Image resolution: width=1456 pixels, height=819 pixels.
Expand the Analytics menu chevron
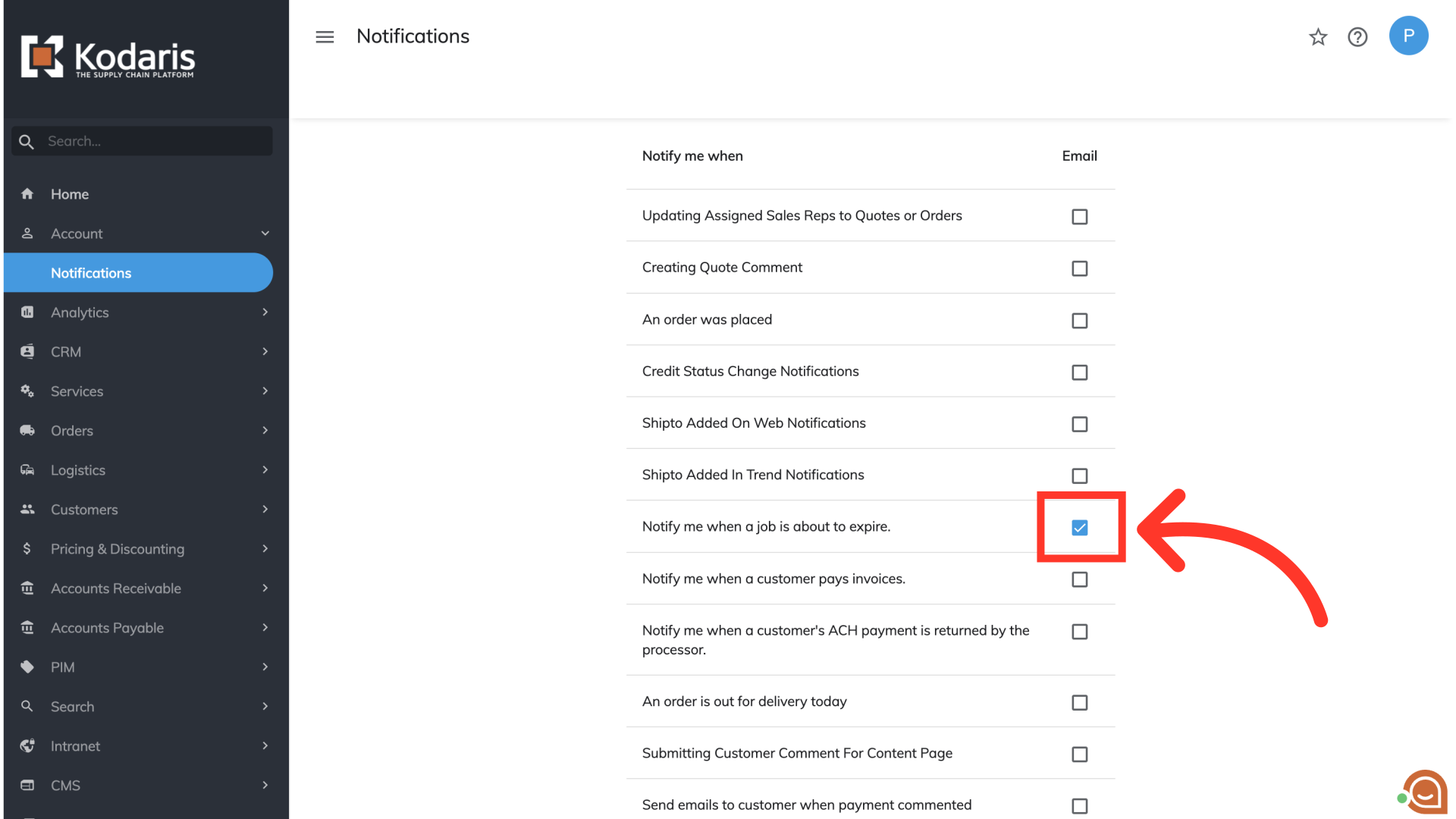click(x=265, y=312)
